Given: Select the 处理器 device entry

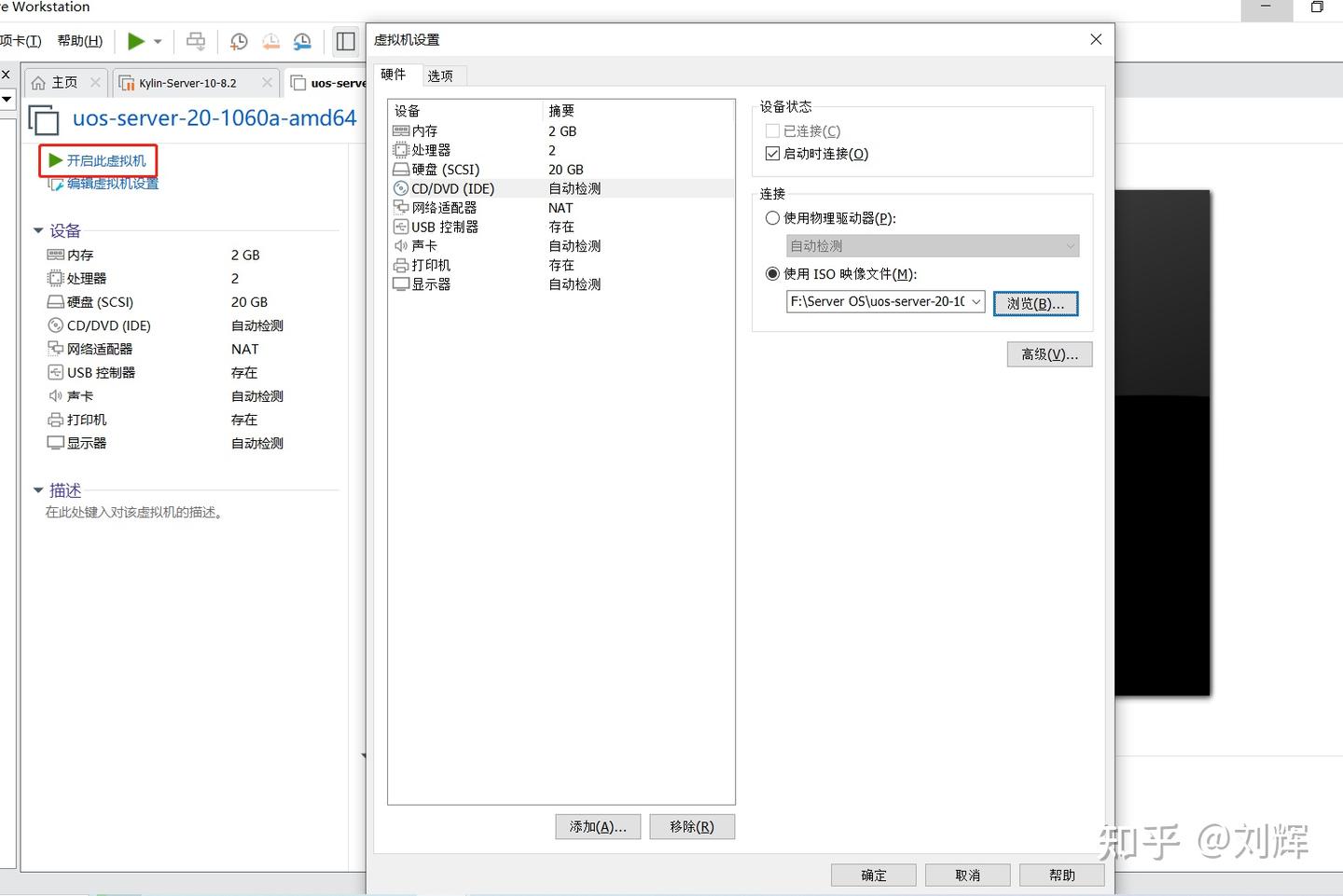Looking at the screenshot, I should coord(429,149).
